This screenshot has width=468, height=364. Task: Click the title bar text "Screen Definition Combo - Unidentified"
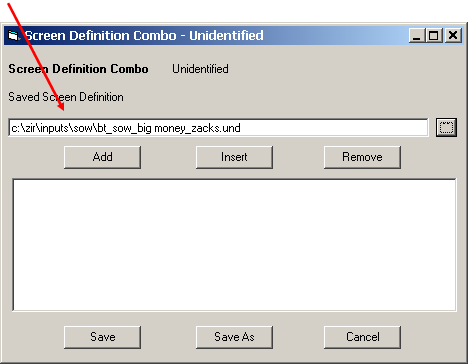click(x=144, y=36)
